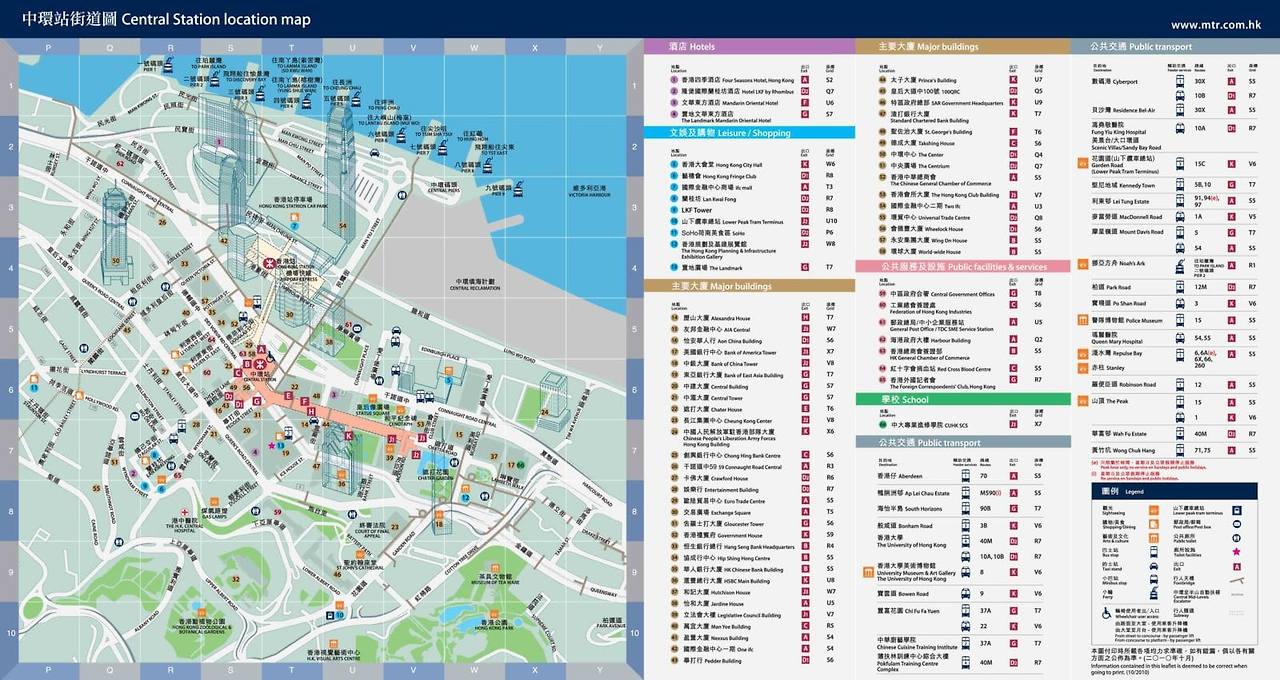Image resolution: width=1280 pixels, height=680 pixels.
Task: Select the Minibus stop legend icon
Action: tap(1153, 580)
